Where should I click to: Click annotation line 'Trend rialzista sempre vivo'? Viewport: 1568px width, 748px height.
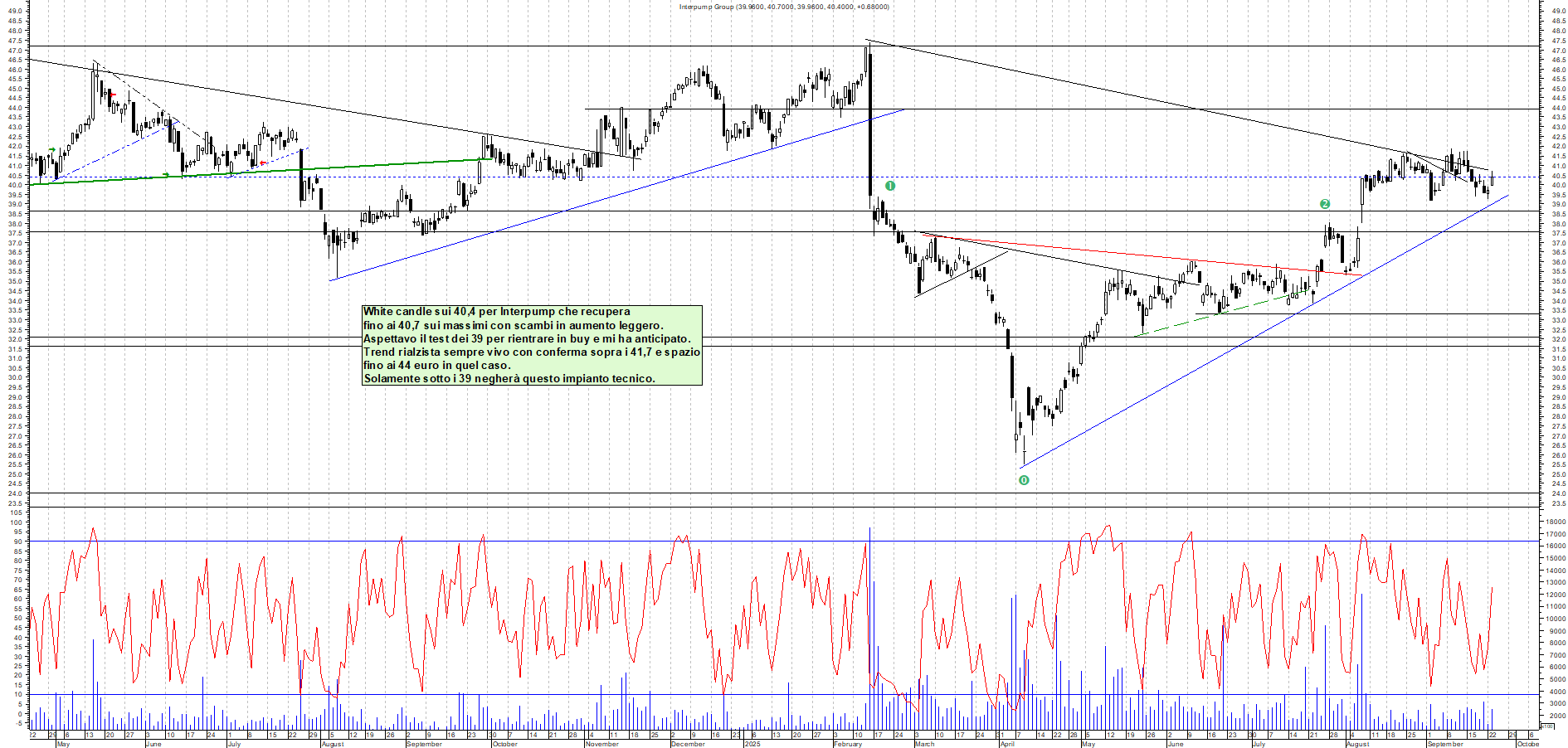point(532,352)
